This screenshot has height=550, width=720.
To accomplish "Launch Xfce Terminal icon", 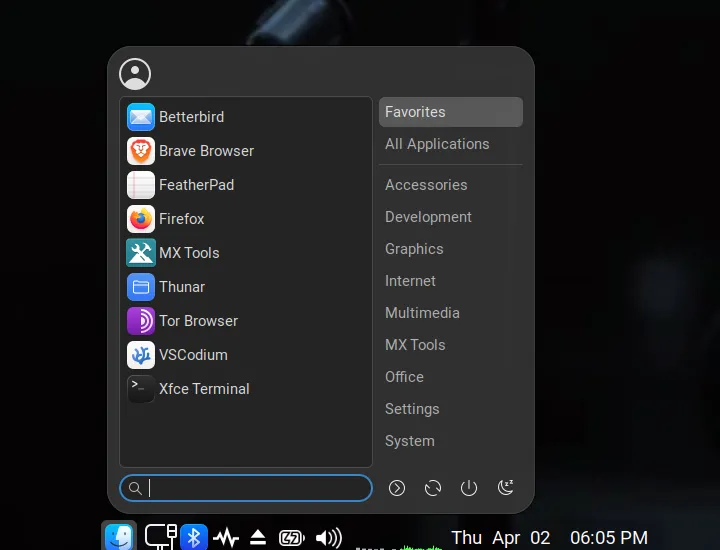I will pos(141,389).
